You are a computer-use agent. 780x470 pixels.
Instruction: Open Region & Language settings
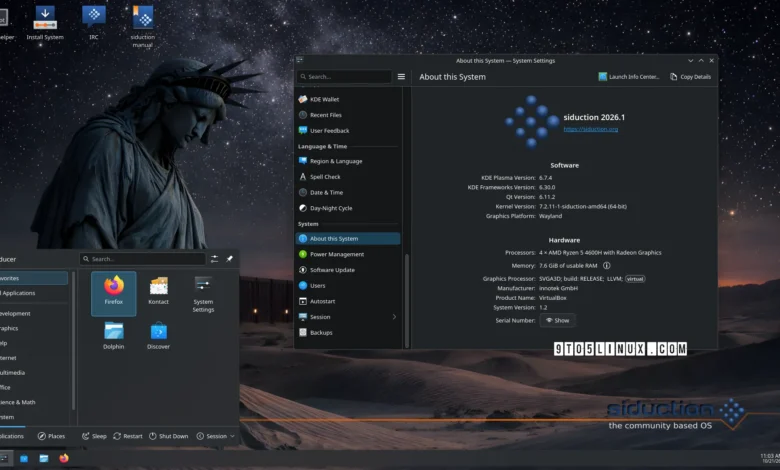348,161
